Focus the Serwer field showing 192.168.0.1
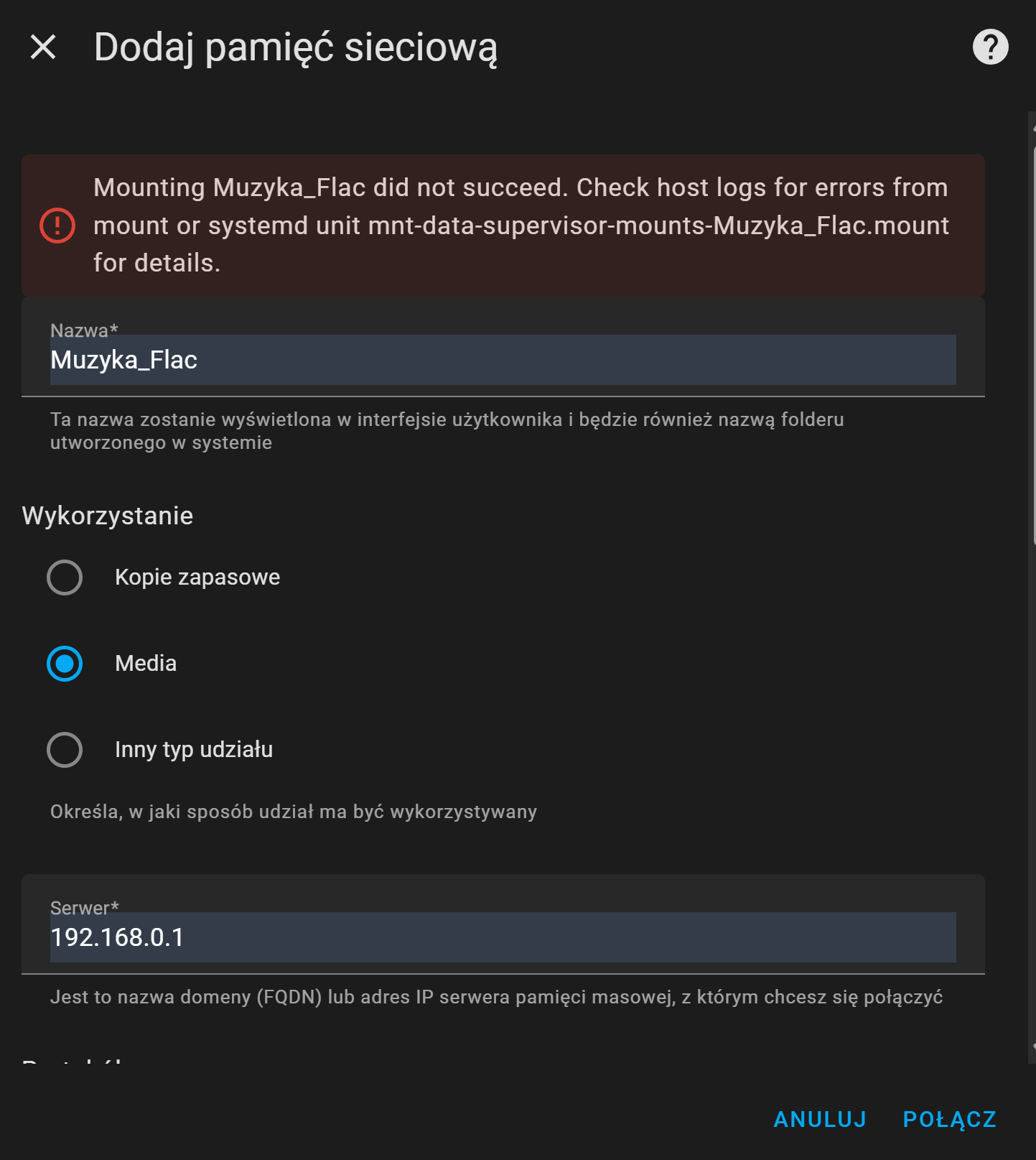Image resolution: width=1036 pixels, height=1160 pixels. click(503, 937)
